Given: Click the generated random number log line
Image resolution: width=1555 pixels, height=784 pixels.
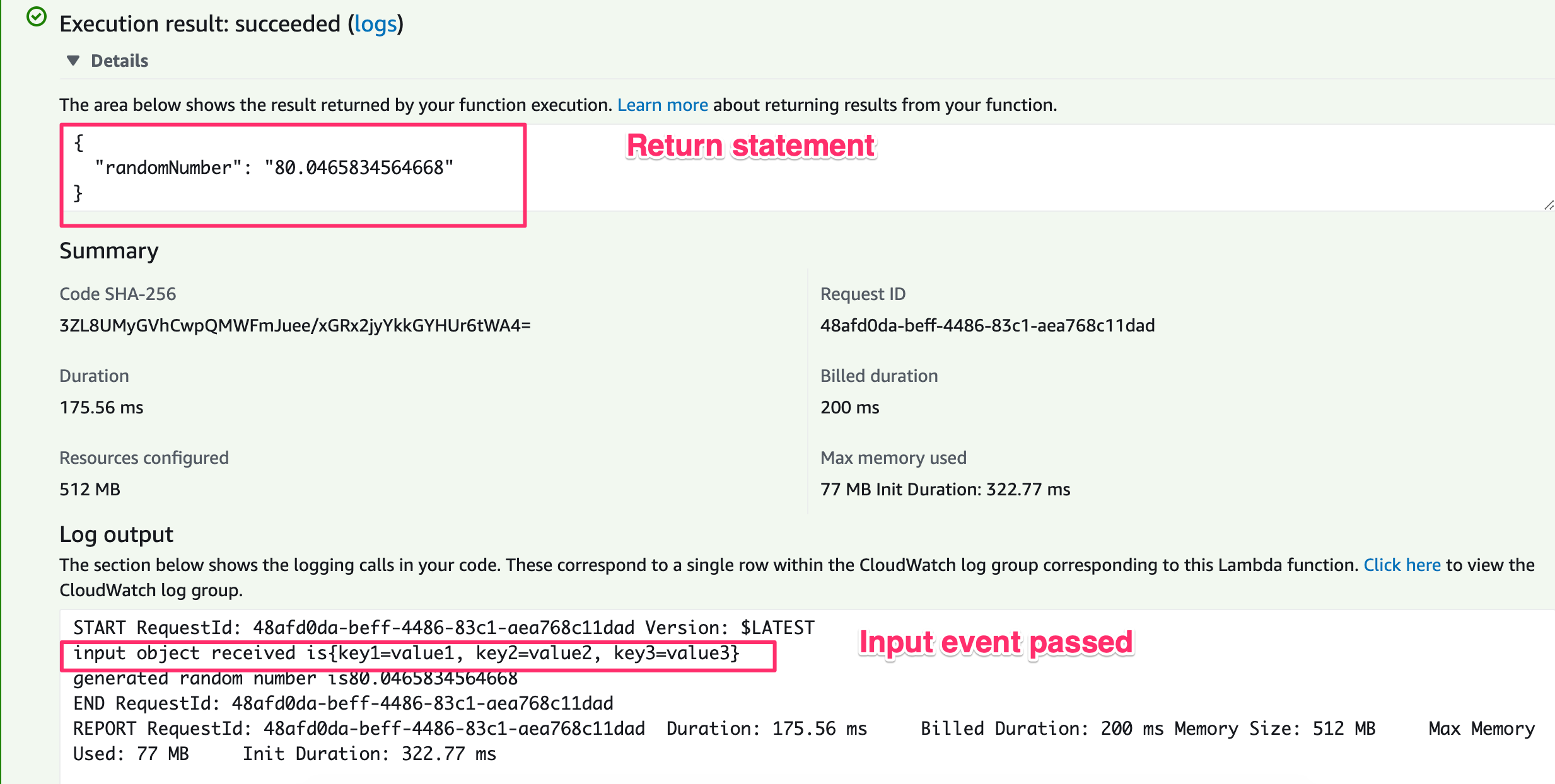Looking at the screenshot, I should click(294, 679).
